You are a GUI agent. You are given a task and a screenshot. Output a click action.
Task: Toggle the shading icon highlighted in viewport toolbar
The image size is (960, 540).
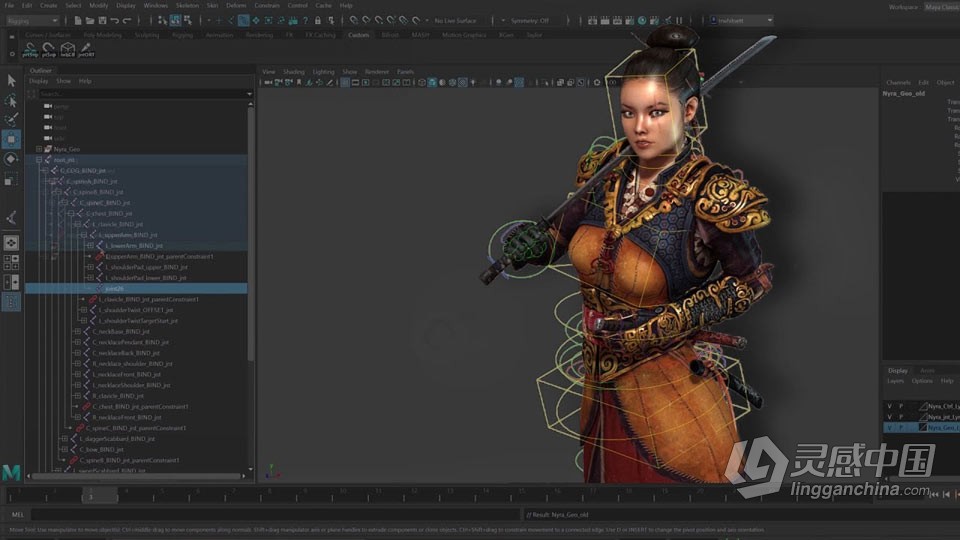point(432,83)
